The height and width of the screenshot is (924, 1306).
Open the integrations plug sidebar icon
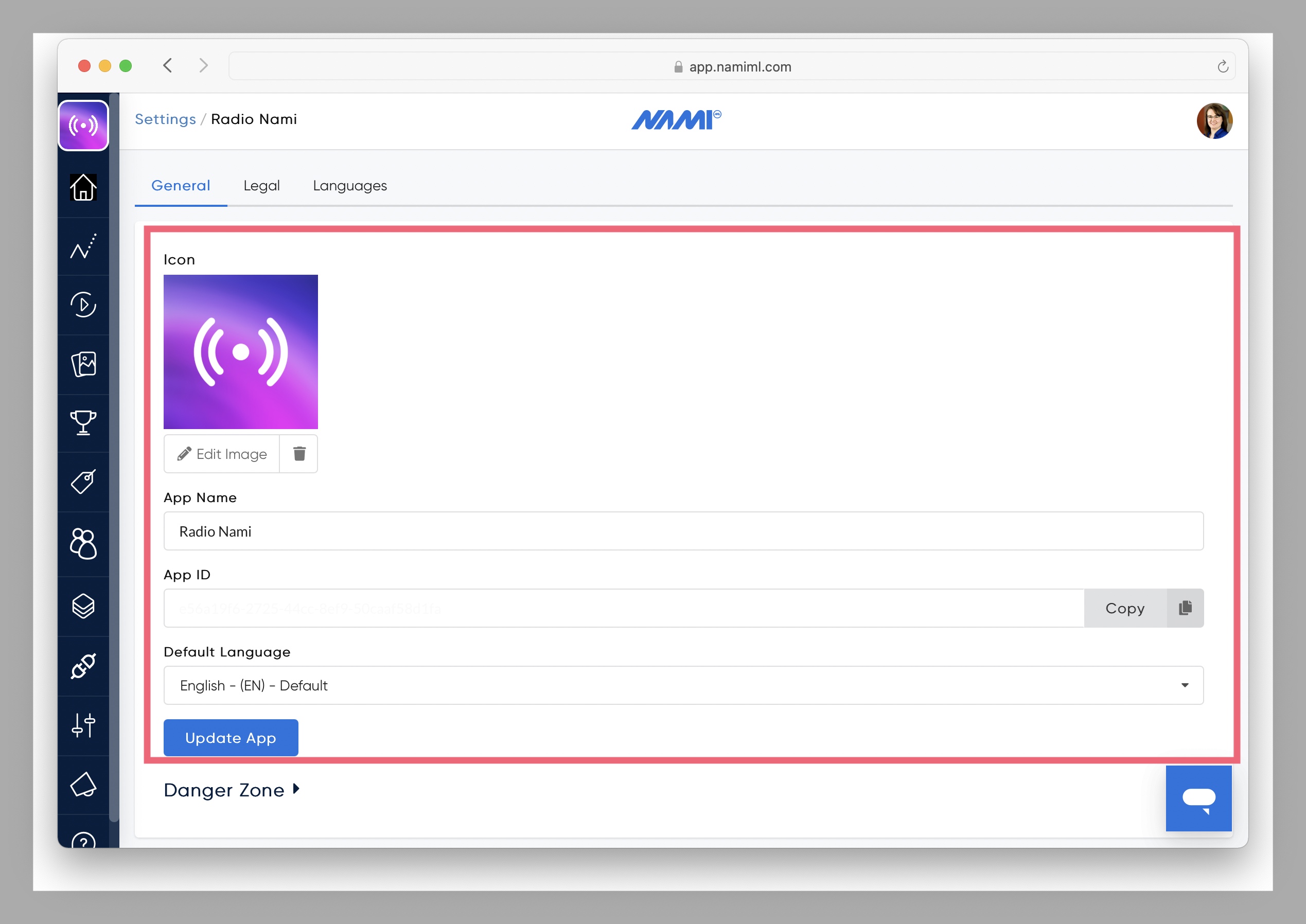(83, 666)
